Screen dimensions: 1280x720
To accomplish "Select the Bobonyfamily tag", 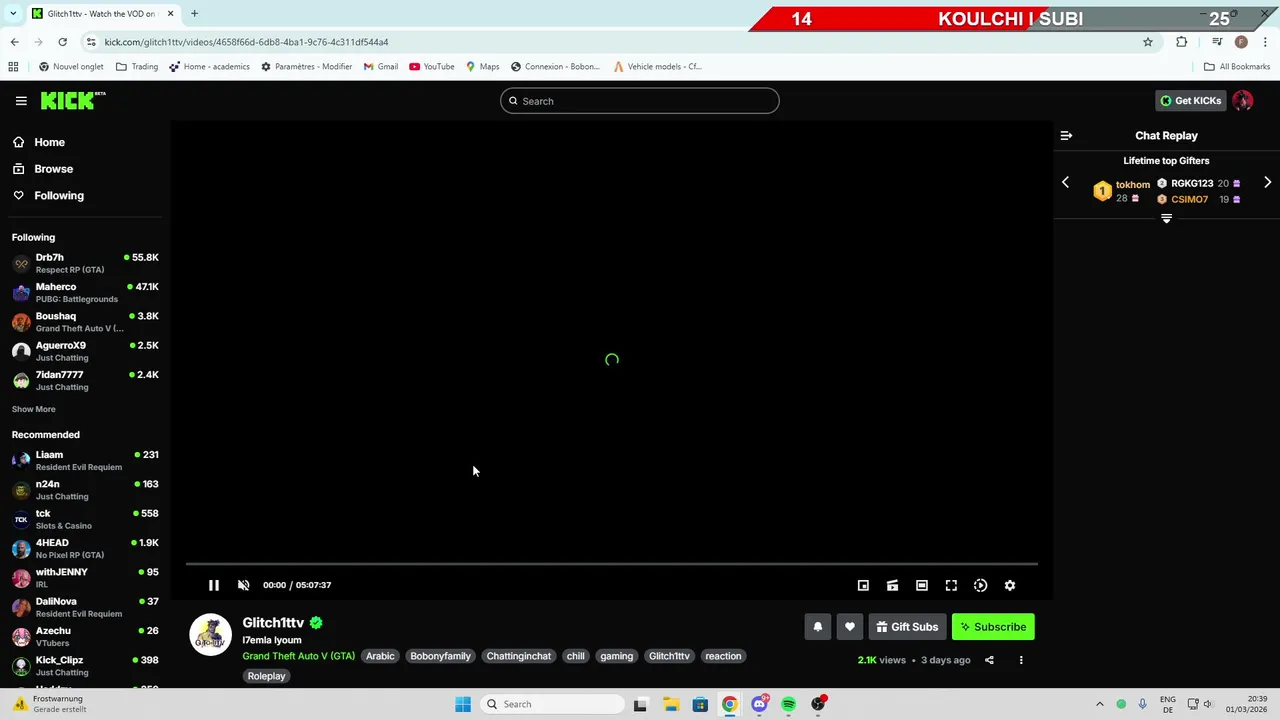I will [x=440, y=656].
